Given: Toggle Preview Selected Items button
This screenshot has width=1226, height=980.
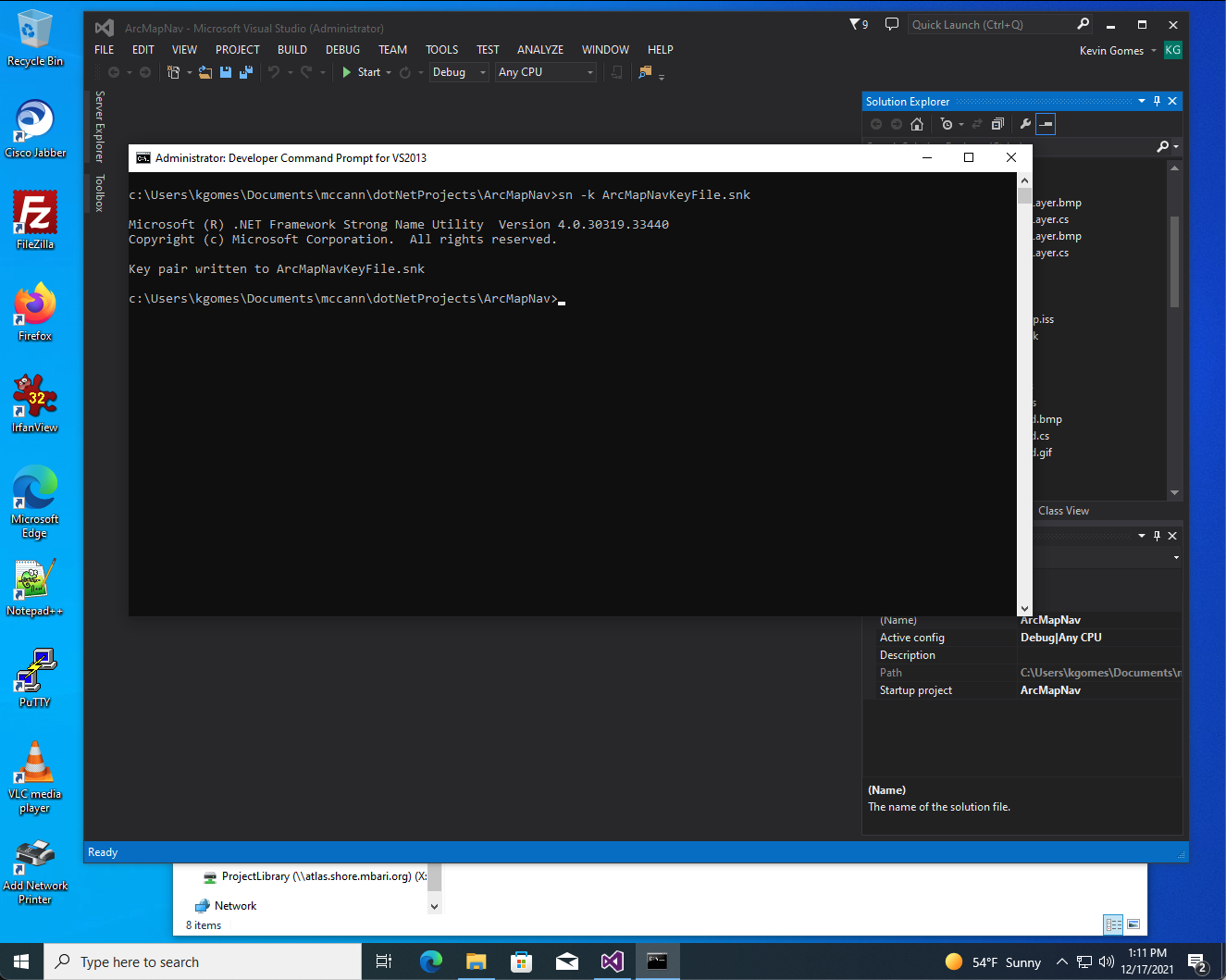Looking at the screenshot, I should click(1046, 124).
